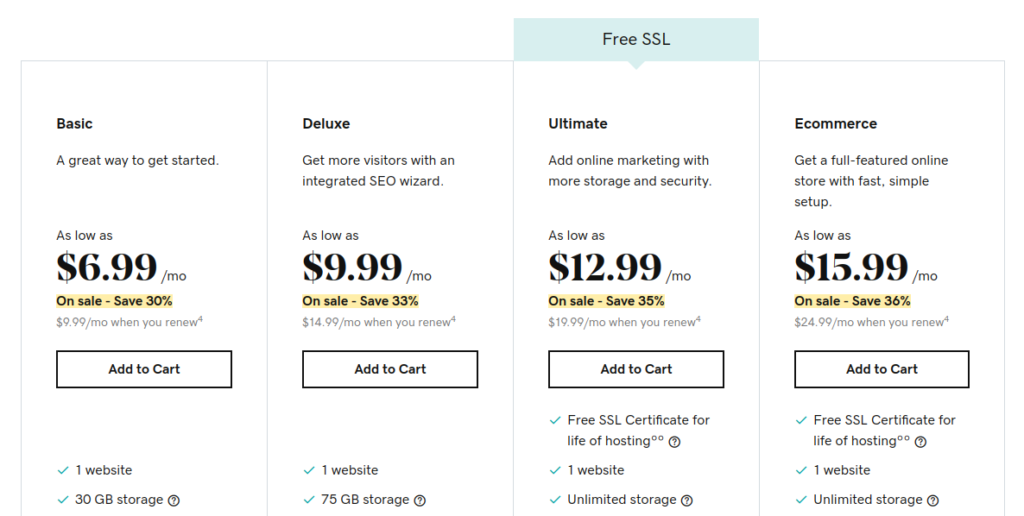Viewport: 1024px width, 516px height.
Task: Click Deluxe On sale - Save 33% label
Action: 360,301
